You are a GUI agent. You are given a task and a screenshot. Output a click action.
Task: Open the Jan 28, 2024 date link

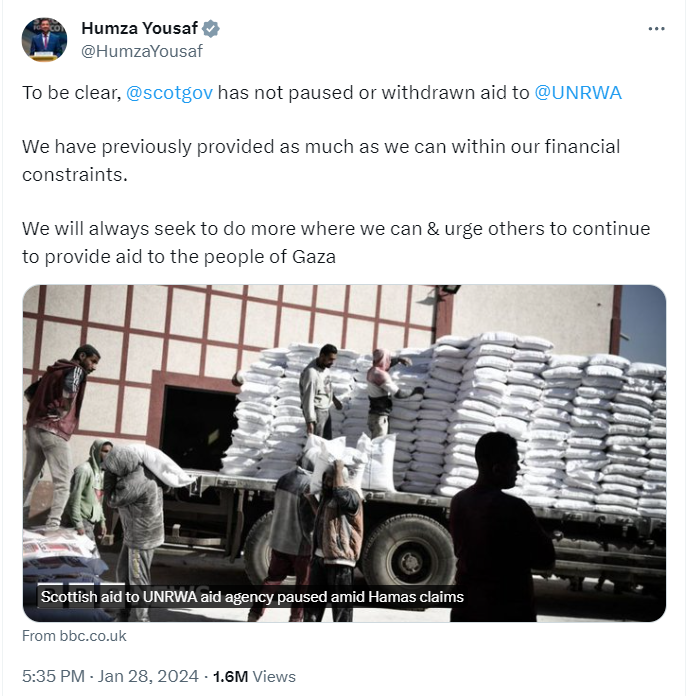coord(148,676)
